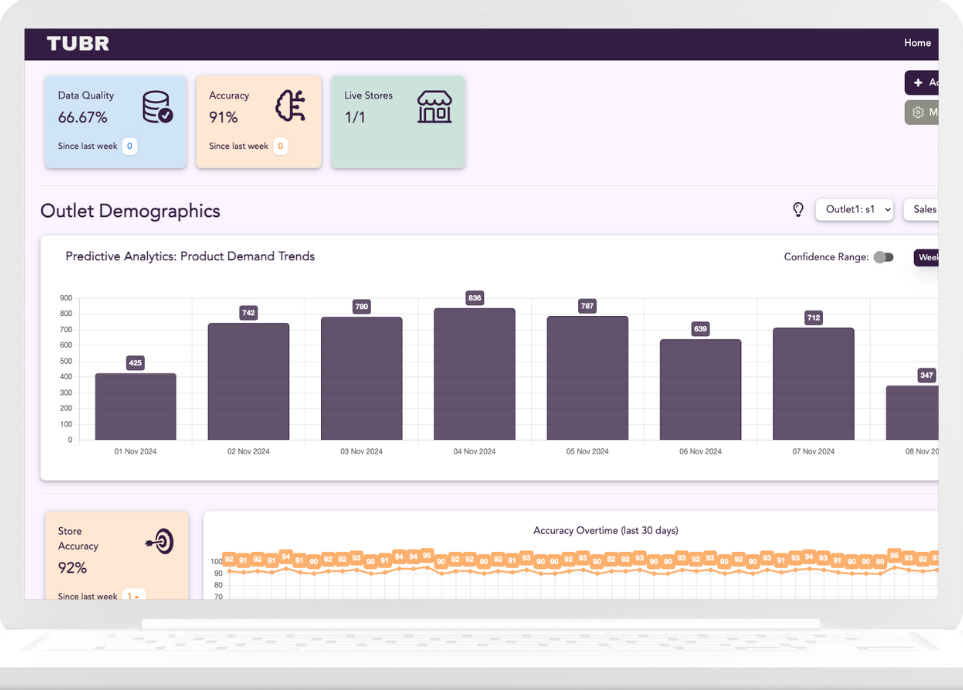Click the Accuracy AI brain icon
This screenshot has width=963, height=690.
coord(290,106)
